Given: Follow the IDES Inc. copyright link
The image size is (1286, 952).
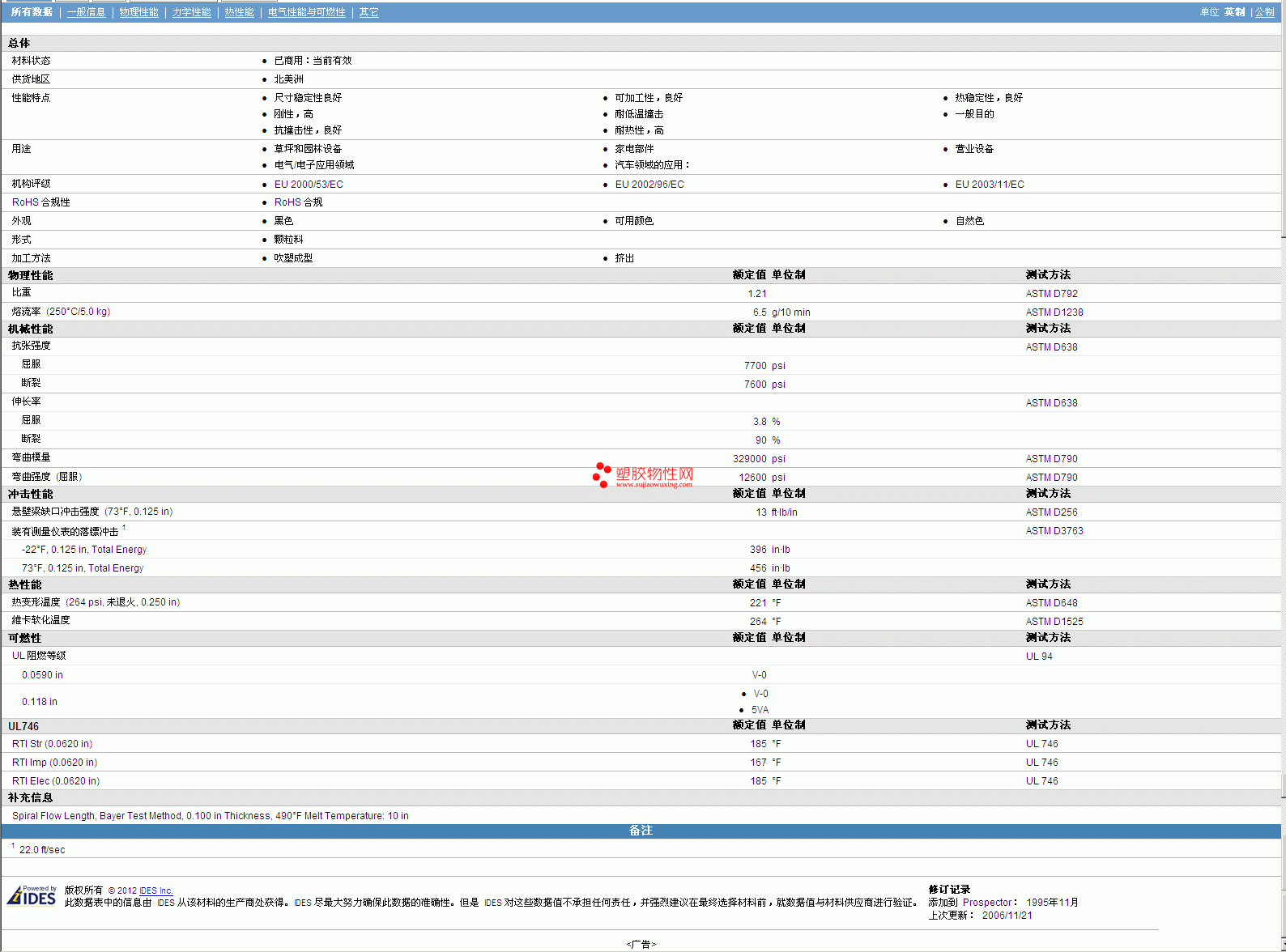Looking at the screenshot, I should [155, 890].
